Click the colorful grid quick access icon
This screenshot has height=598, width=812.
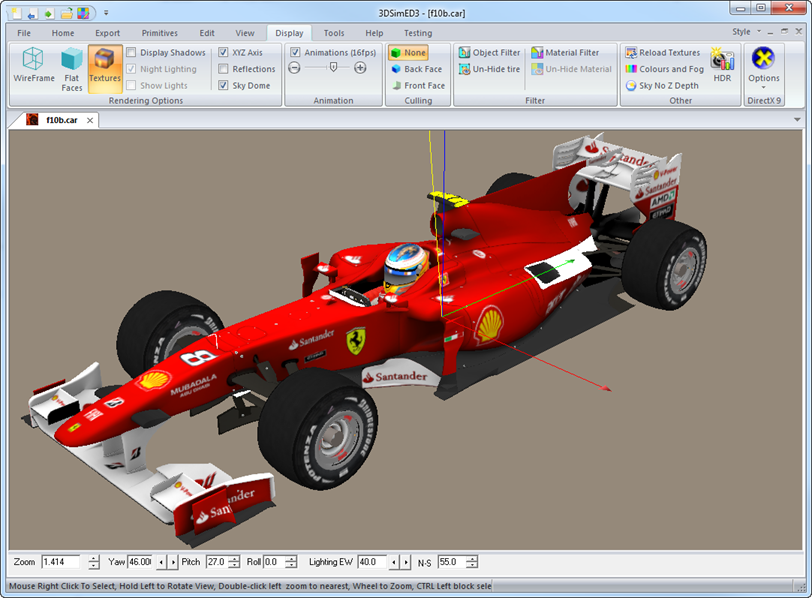83,13
